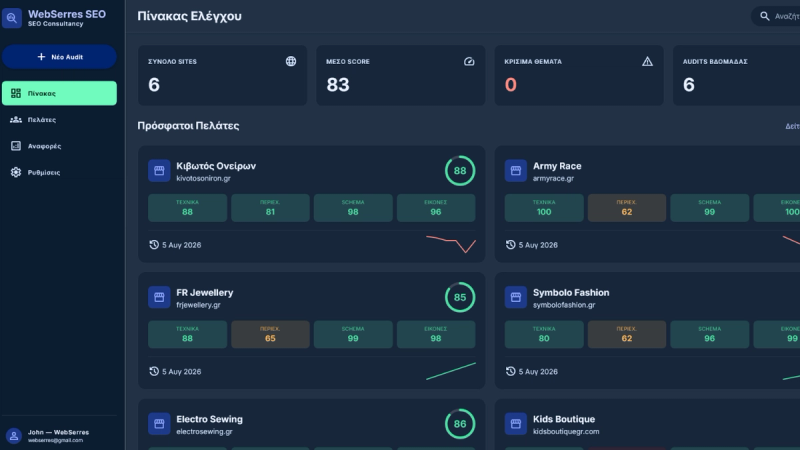Click Περιεχ. 62 tile on Symbolo Fashion

point(627,334)
